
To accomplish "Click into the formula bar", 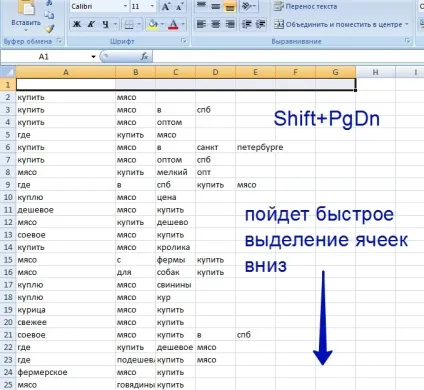I will click(x=288, y=57).
